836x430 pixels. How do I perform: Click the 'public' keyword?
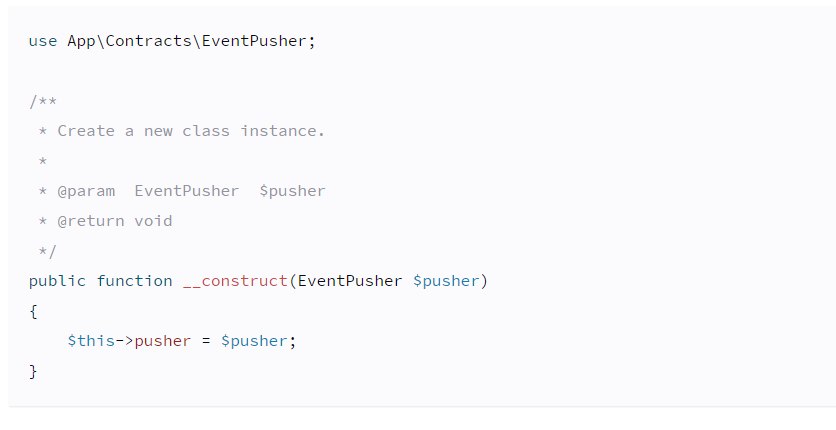(58, 281)
